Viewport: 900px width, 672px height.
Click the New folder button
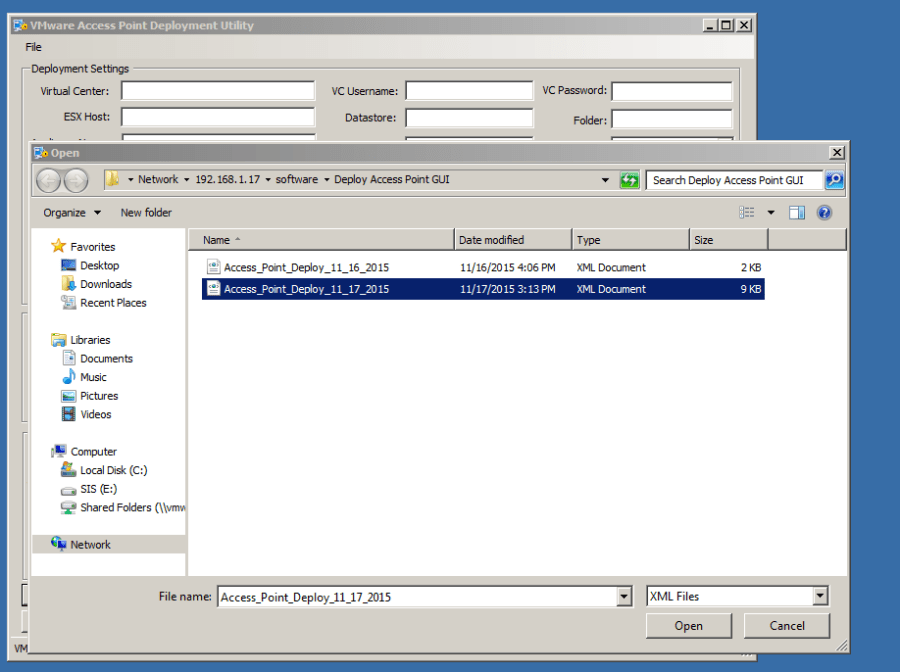(146, 212)
